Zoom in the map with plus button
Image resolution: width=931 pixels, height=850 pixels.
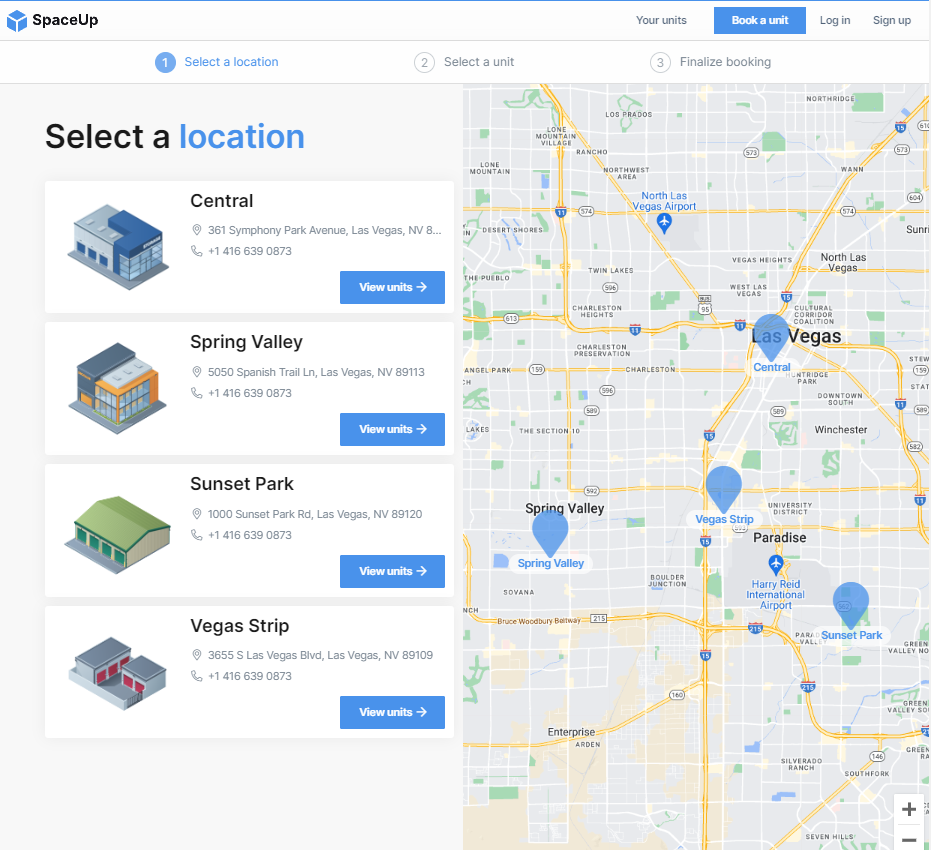click(x=908, y=809)
